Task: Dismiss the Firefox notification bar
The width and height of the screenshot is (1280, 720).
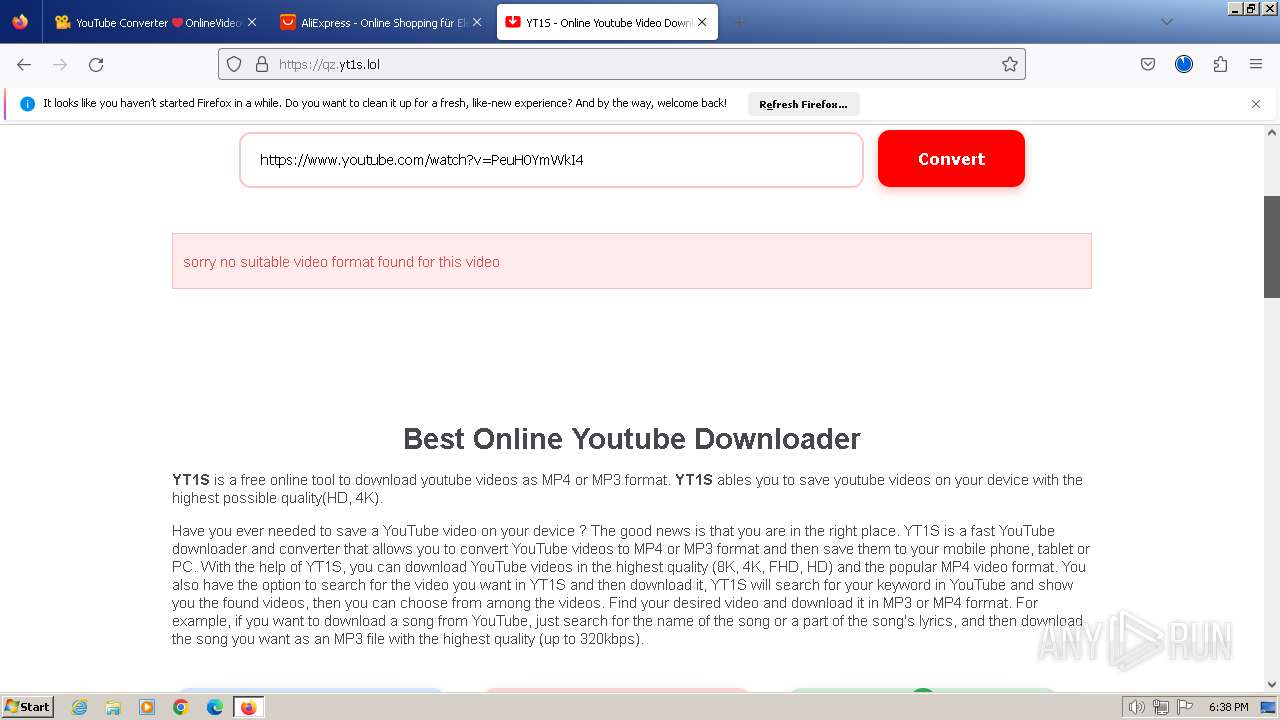Action: [x=1256, y=104]
